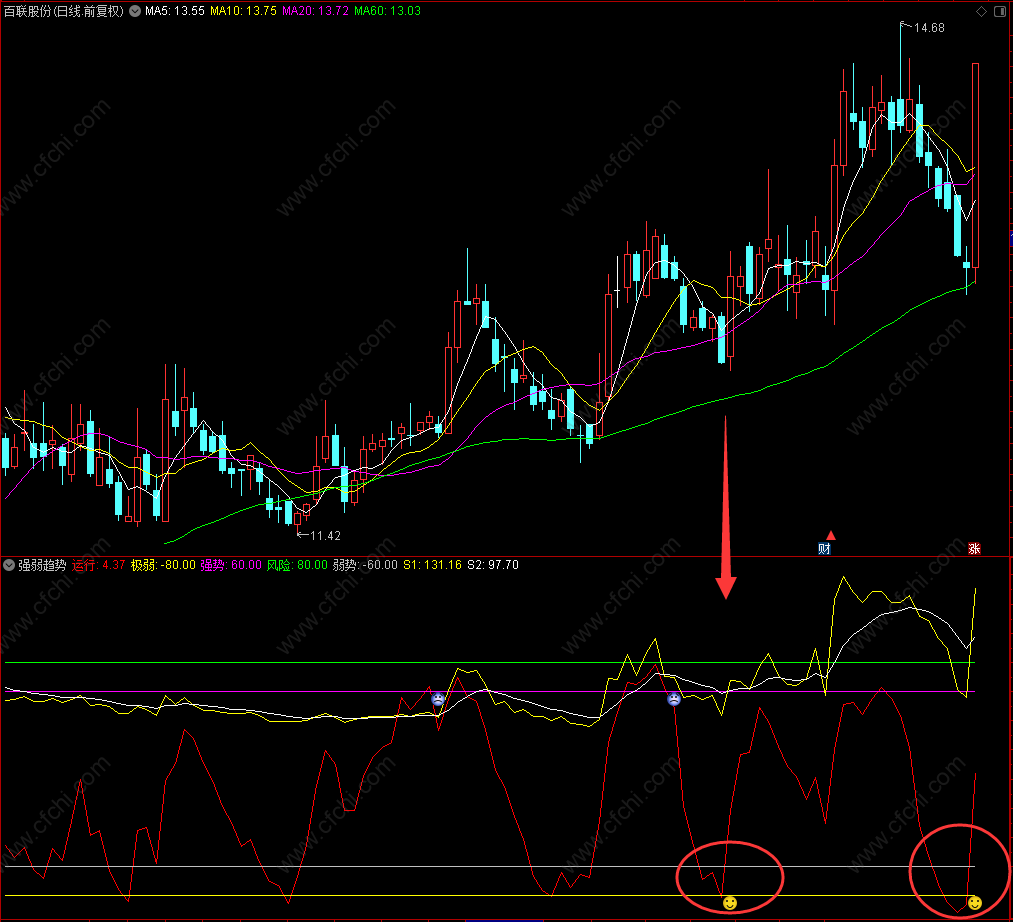Select the MA60: 13.03 indicator label
Viewport: 1013px width, 922px height.
click(387, 11)
